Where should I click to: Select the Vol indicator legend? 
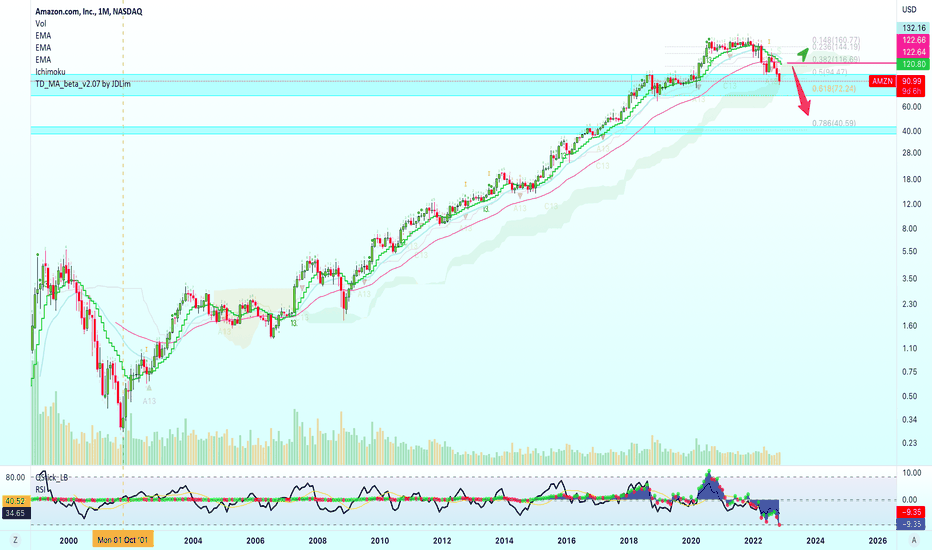click(x=40, y=24)
